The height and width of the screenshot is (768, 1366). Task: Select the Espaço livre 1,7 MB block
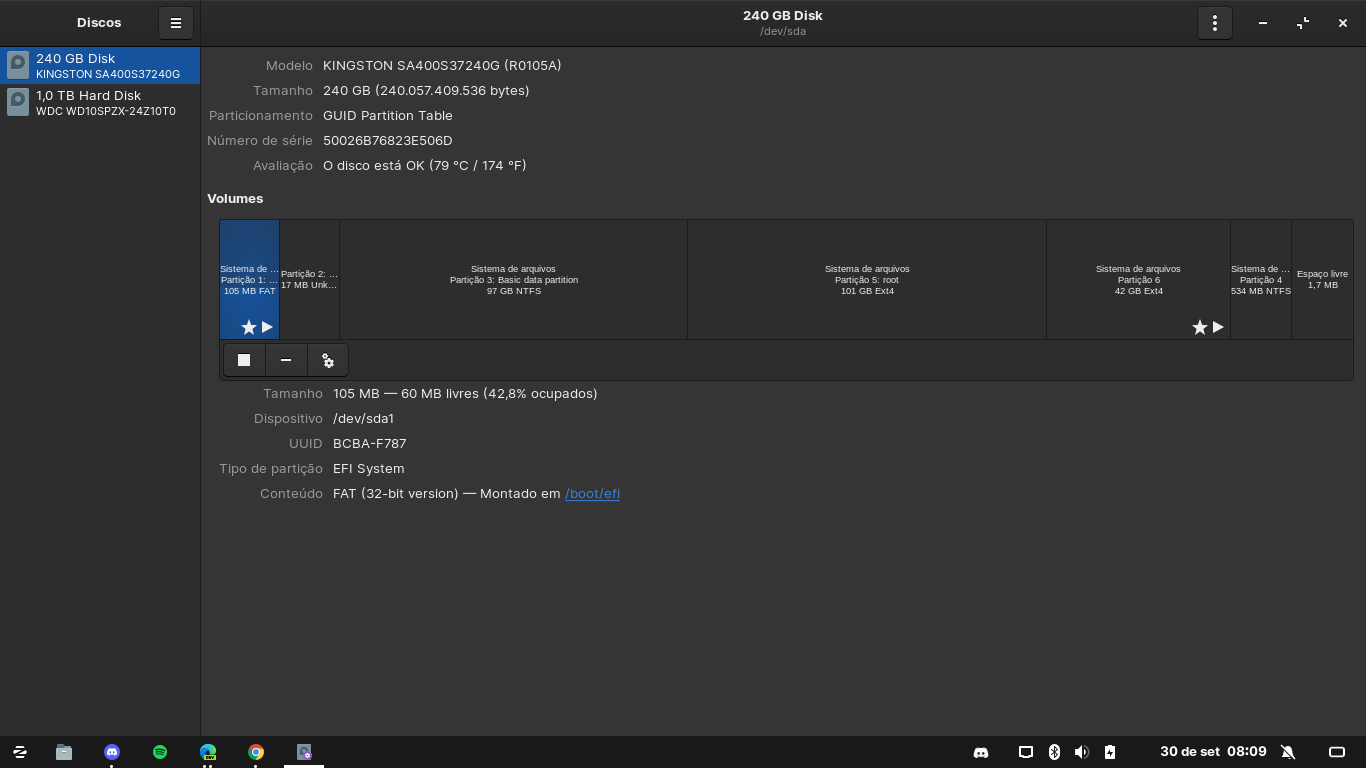pyautogui.click(x=1322, y=280)
